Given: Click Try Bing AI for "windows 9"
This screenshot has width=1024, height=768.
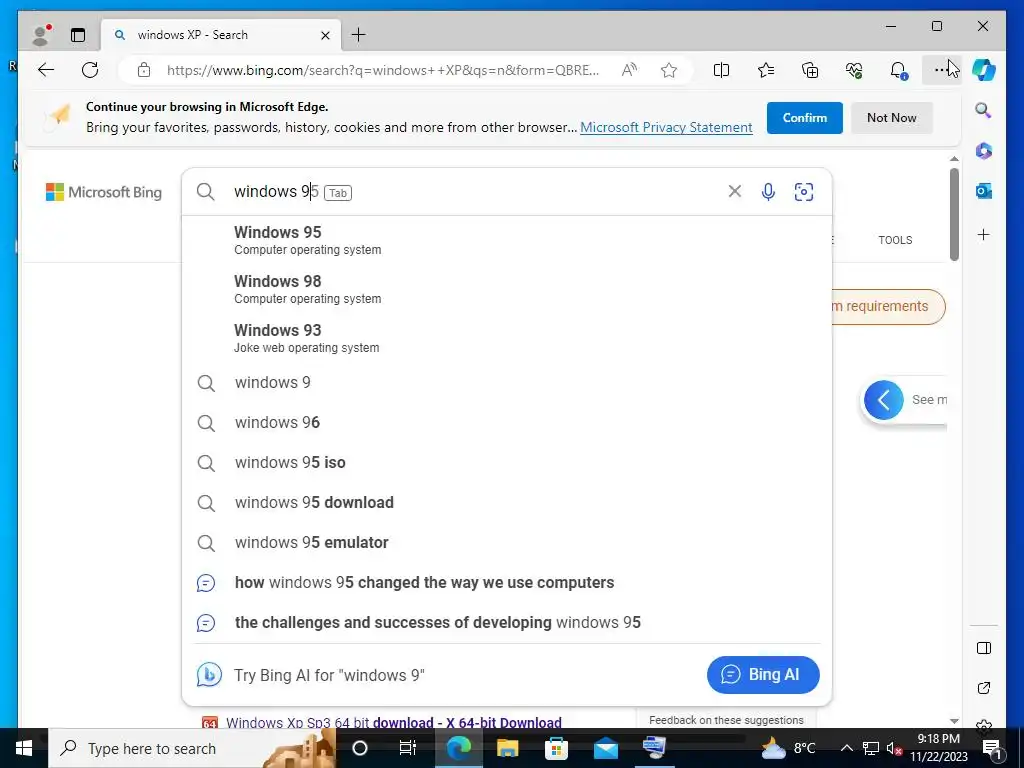Looking at the screenshot, I should tap(329, 675).
